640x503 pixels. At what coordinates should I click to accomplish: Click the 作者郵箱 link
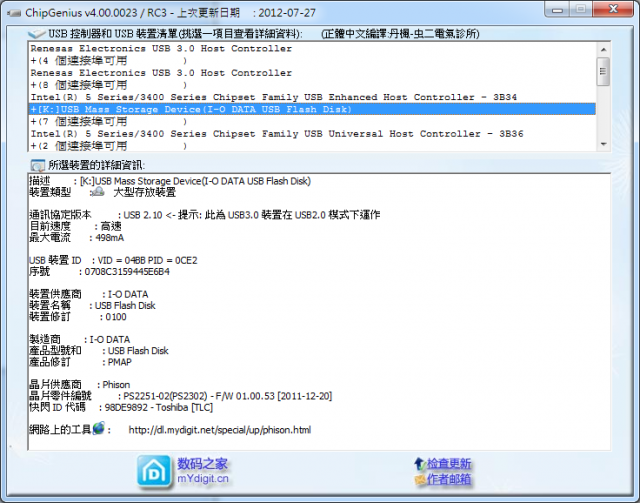[x=449, y=479]
